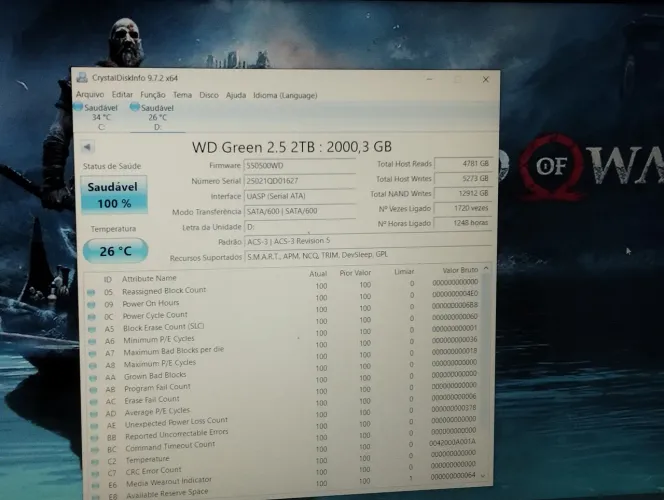Click the WD Green 2.5 2TB disk title
Viewport: 664px width, 500px height.
pyautogui.click(x=292, y=147)
